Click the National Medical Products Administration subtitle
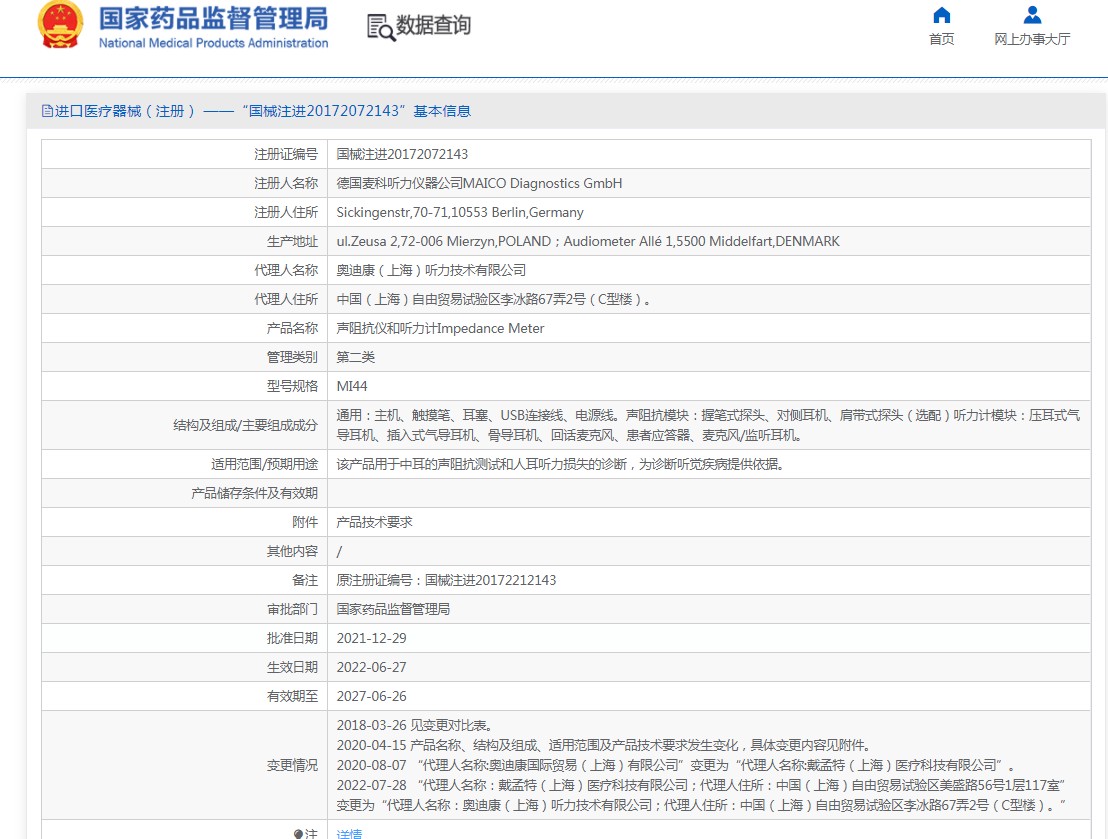Viewport: 1108px width, 839px height. 213,43
